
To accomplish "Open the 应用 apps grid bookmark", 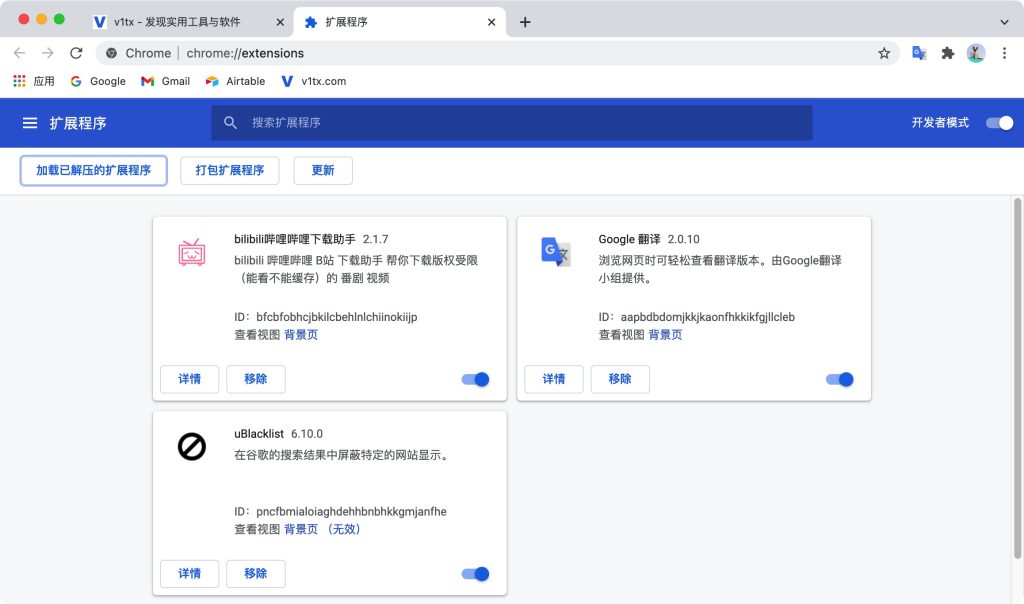I will point(34,81).
